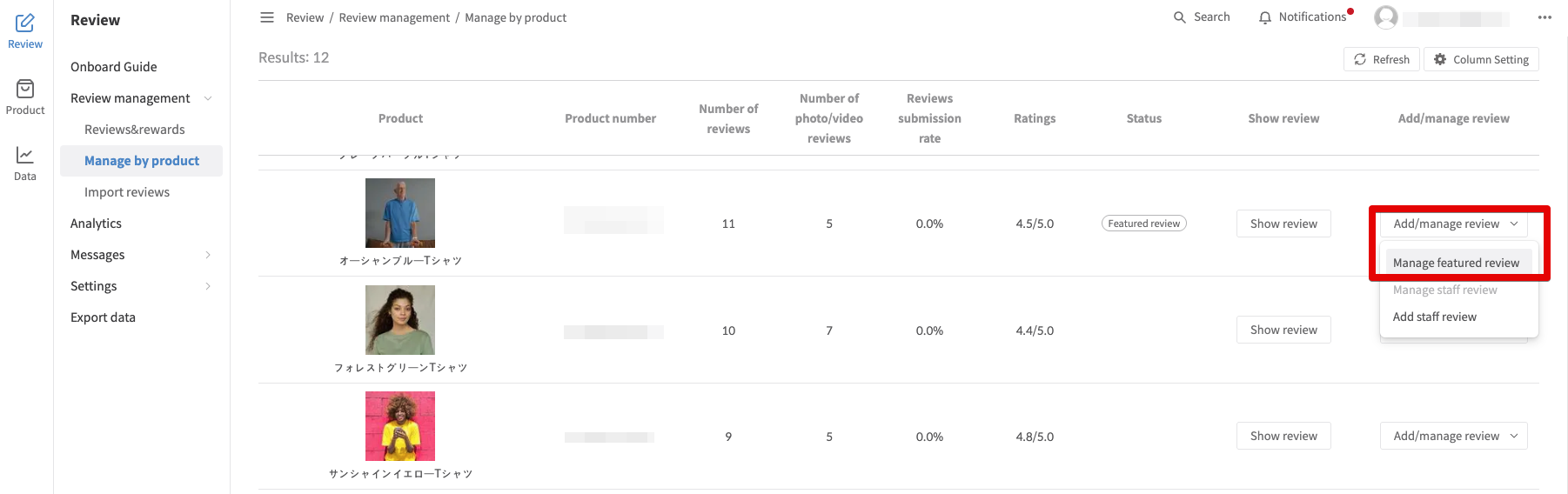The width and height of the screenshot is (1568, 494).
Task: Click the green T-shirt product thumbnail
Action: pyautogui.click(x=400, y=320)
